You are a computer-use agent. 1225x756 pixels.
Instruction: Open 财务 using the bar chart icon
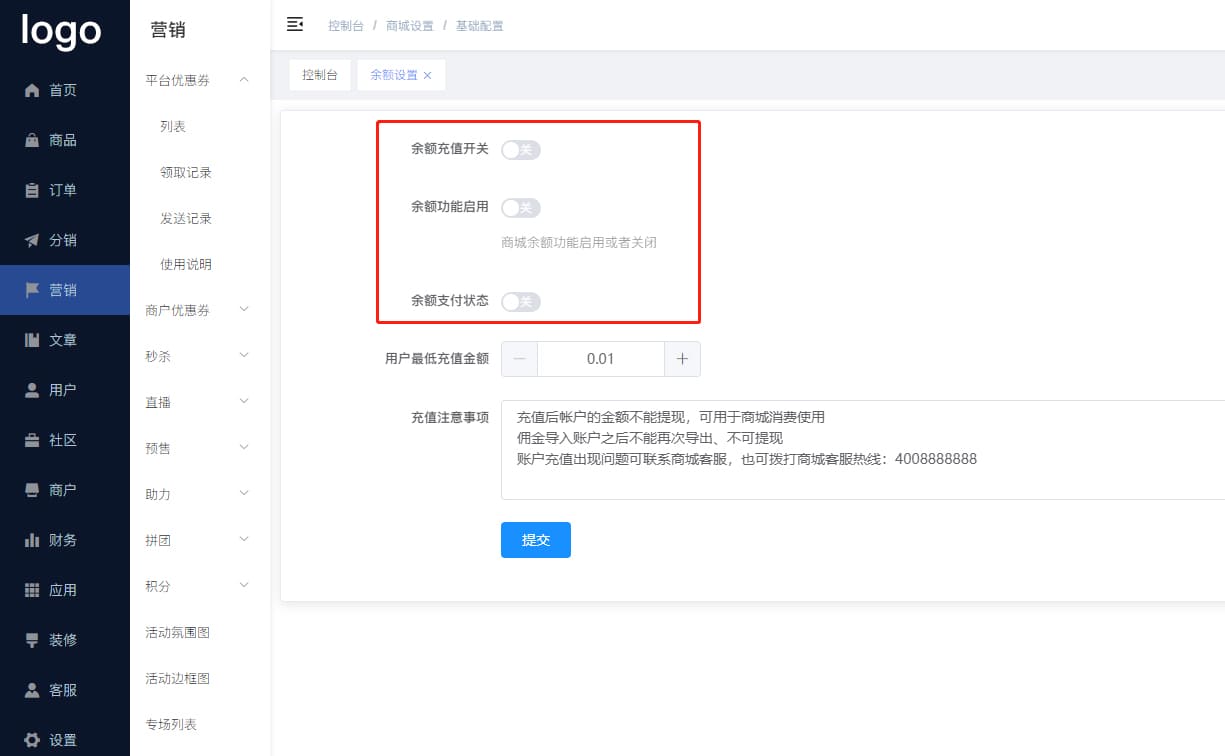click(32, 540)
